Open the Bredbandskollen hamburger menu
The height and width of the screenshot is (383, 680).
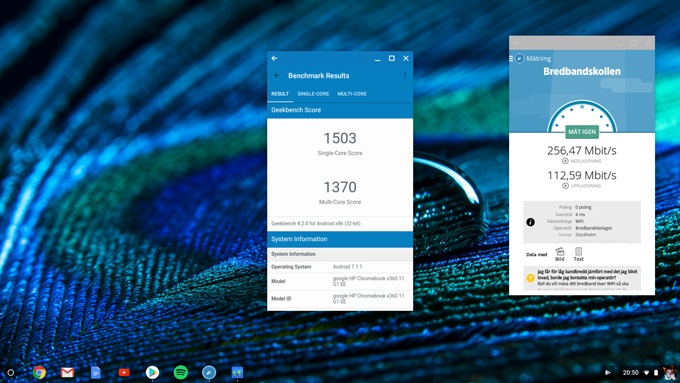(511, 59)
